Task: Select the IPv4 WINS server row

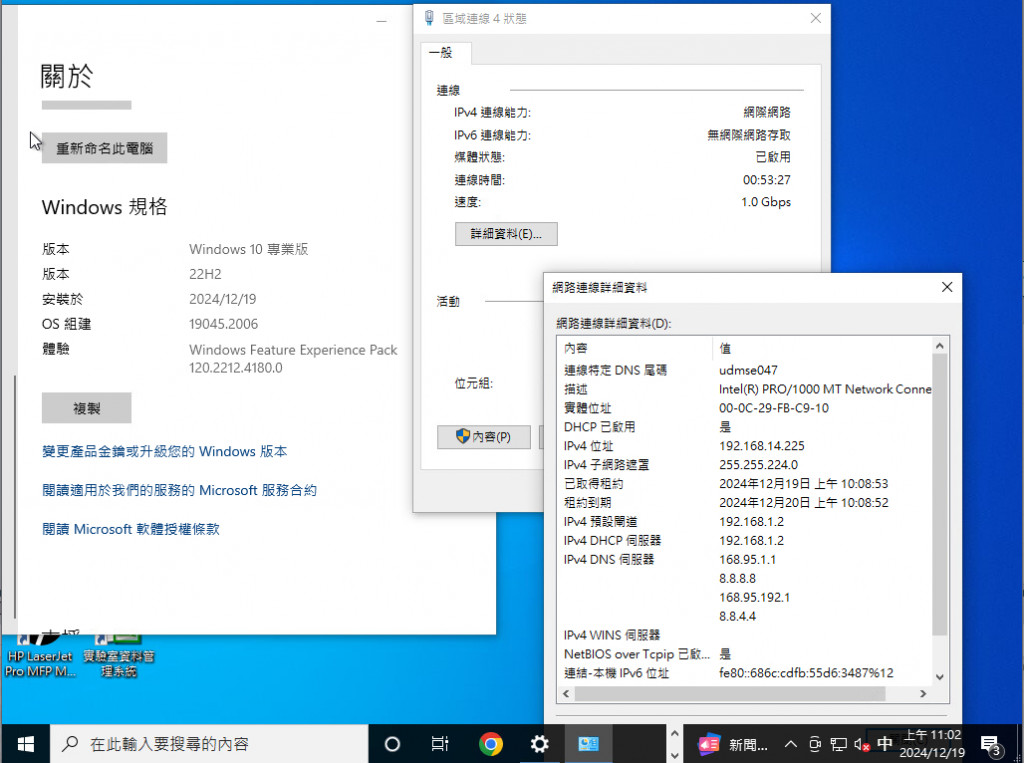Action: 746,635
